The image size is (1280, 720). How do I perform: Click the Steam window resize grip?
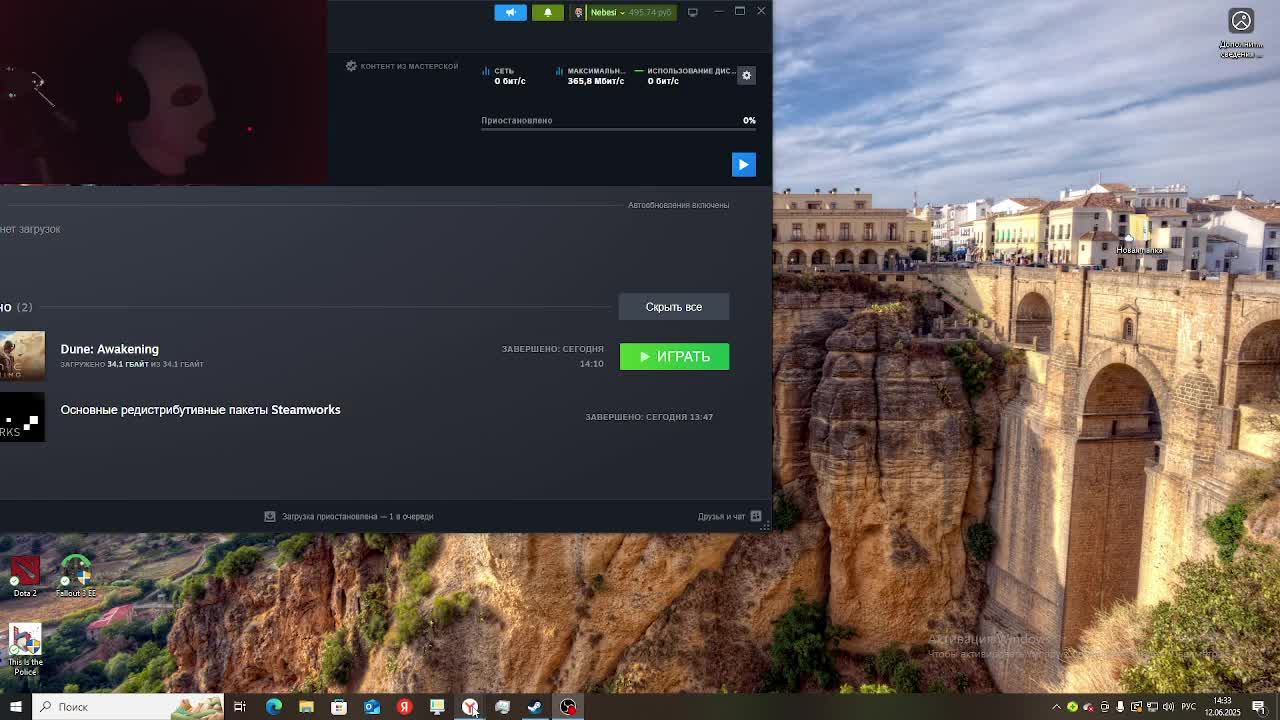click(766, 526)
